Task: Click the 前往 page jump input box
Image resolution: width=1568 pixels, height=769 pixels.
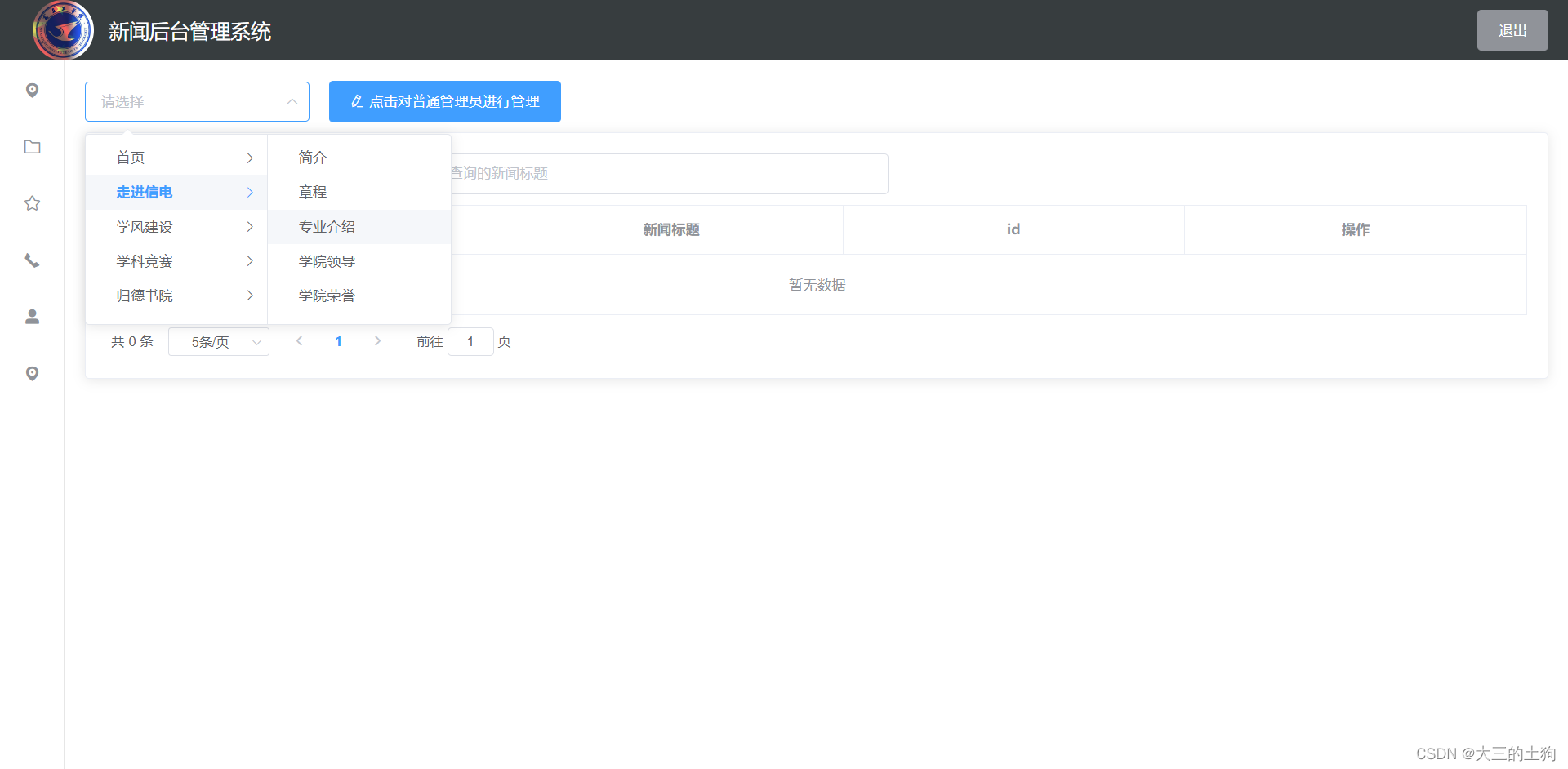Action: [470, 342]
